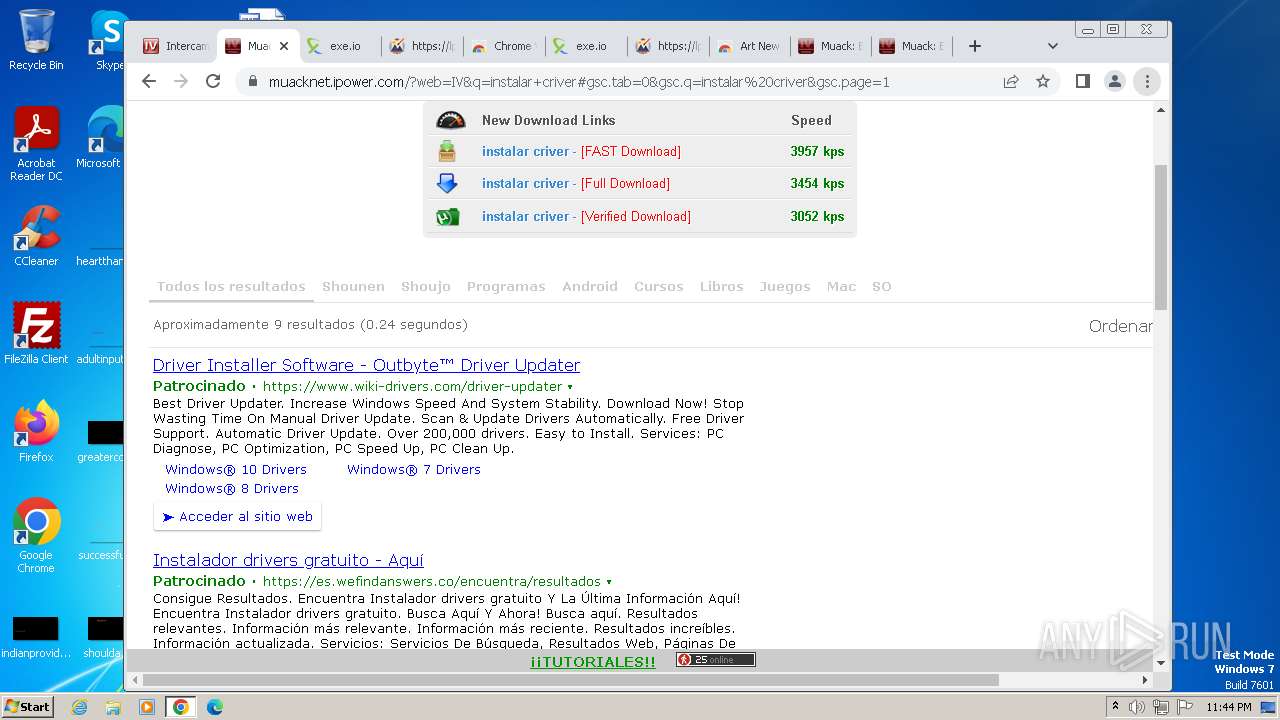Select the Mac results tab
The height and width of the screenshot is (720, 1280).
tap(841, 286)
